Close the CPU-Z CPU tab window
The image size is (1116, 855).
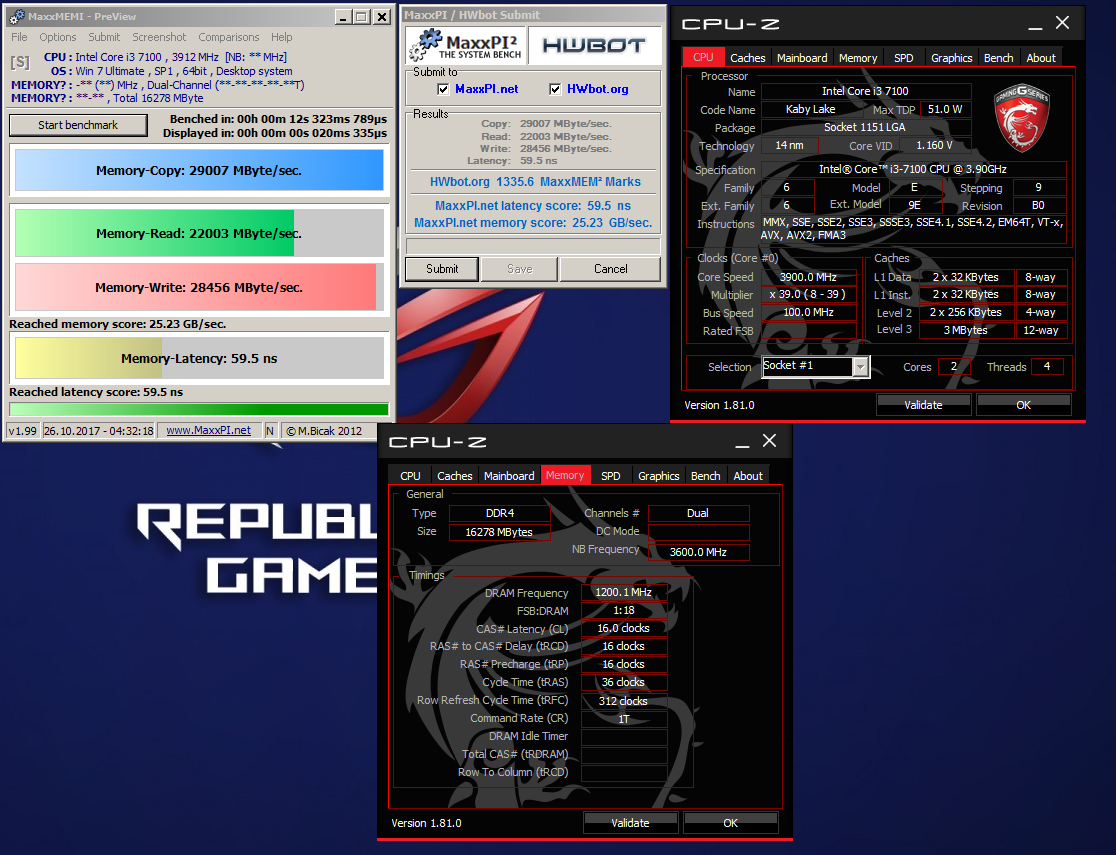[x=1063, y=23]
